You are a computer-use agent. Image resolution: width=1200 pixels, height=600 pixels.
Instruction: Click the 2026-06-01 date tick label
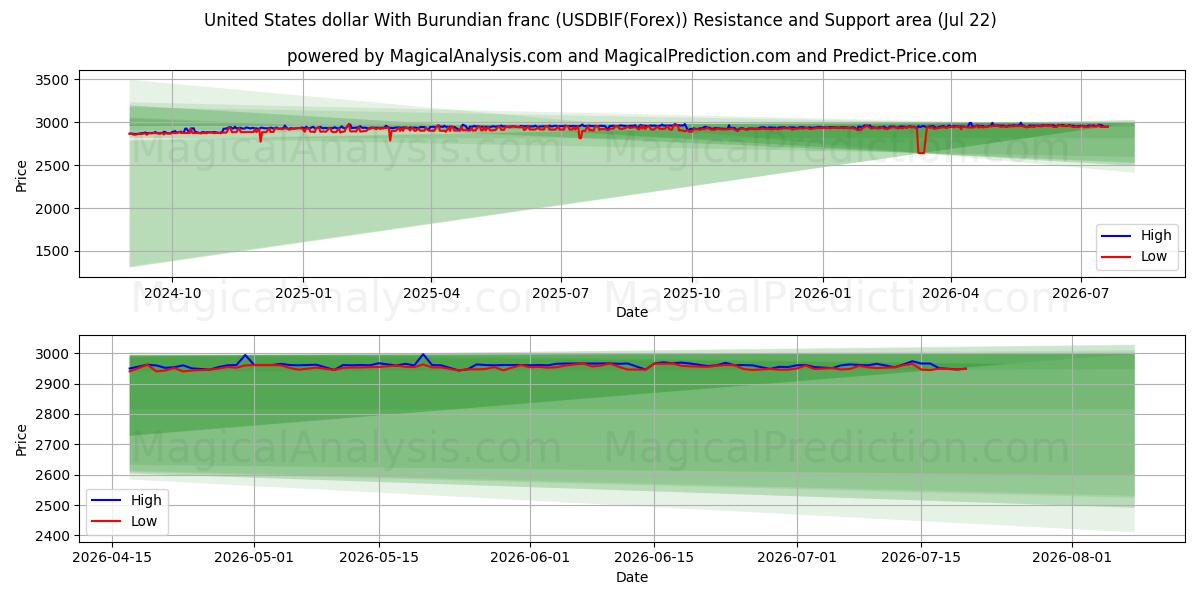click(530, 559)
